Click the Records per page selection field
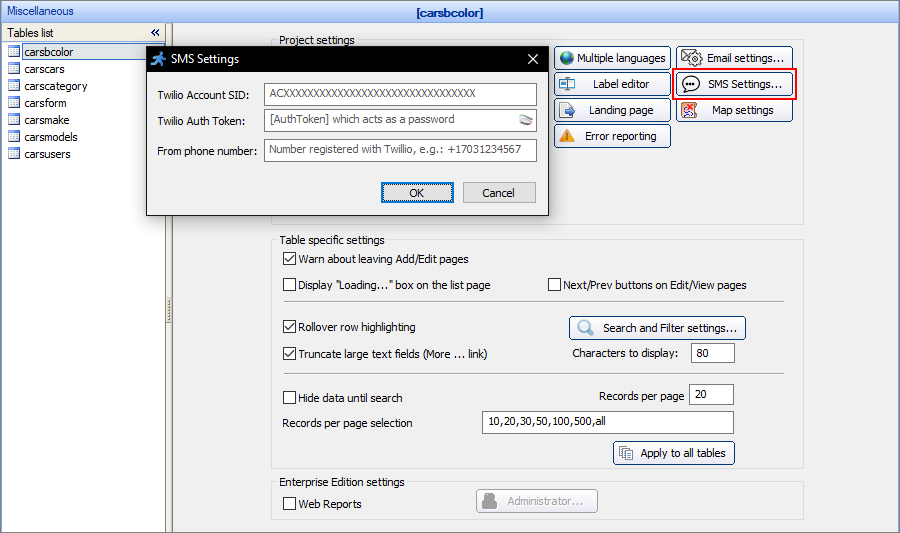900x533 pixels. point(608,422)
